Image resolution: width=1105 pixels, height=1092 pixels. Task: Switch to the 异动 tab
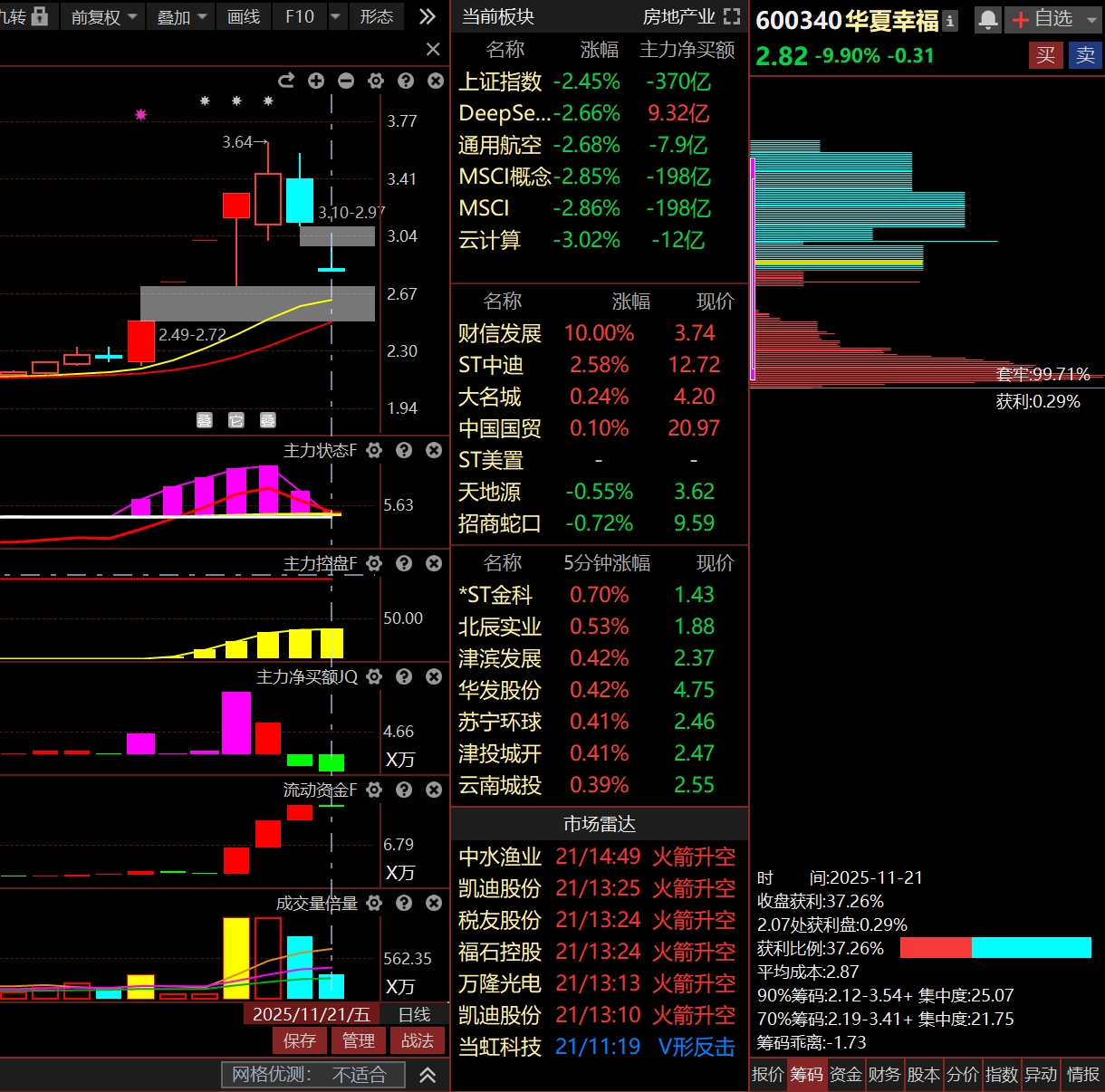(x=1041, y=1075)
